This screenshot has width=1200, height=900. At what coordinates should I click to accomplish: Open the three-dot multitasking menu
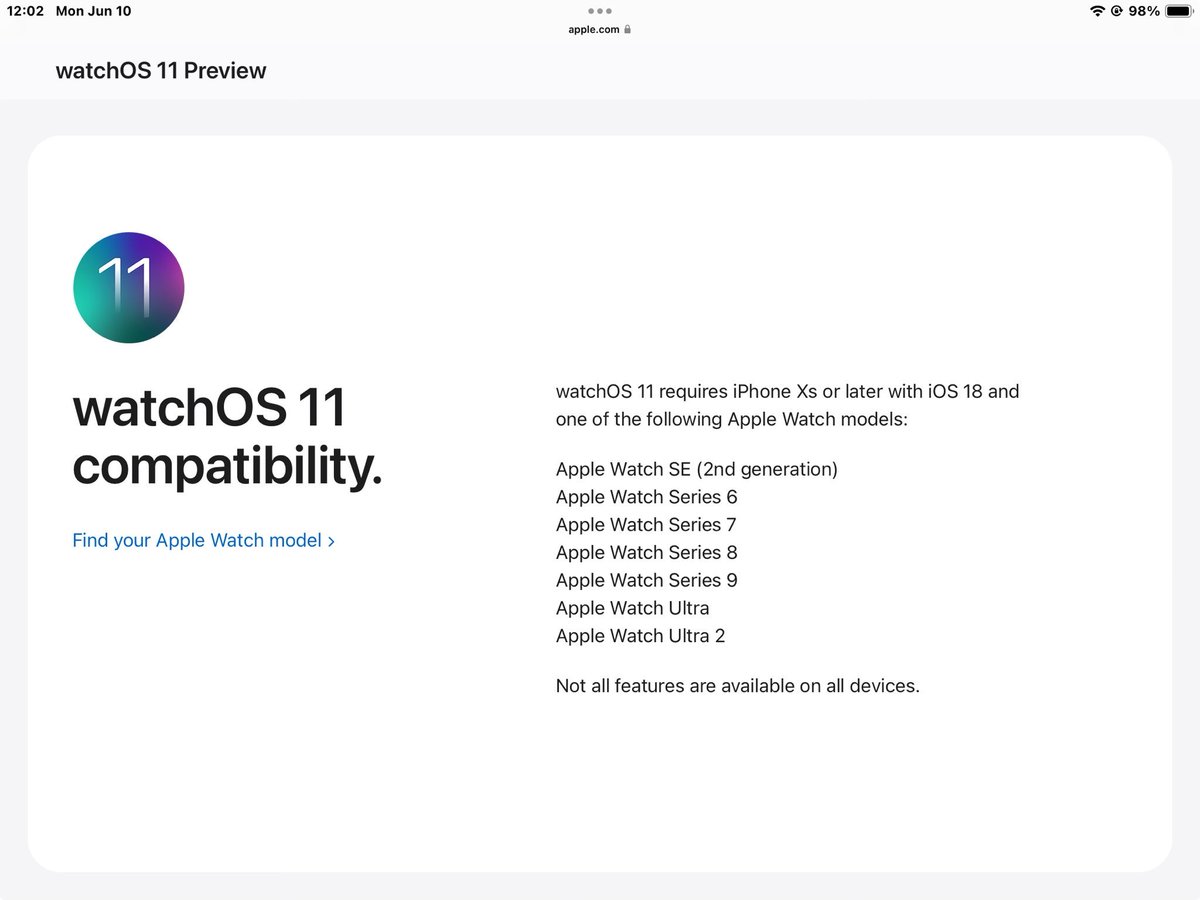tap(599, 12)
